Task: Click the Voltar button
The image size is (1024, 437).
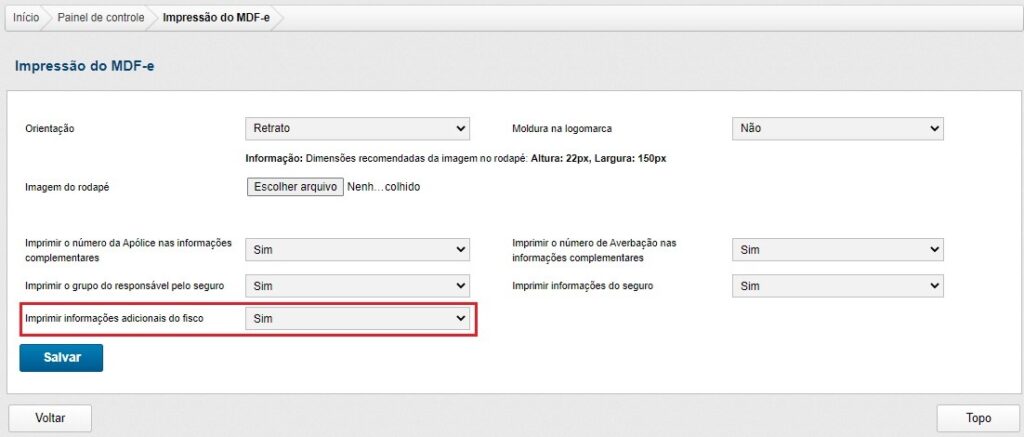Action: (x=50, y=418)
